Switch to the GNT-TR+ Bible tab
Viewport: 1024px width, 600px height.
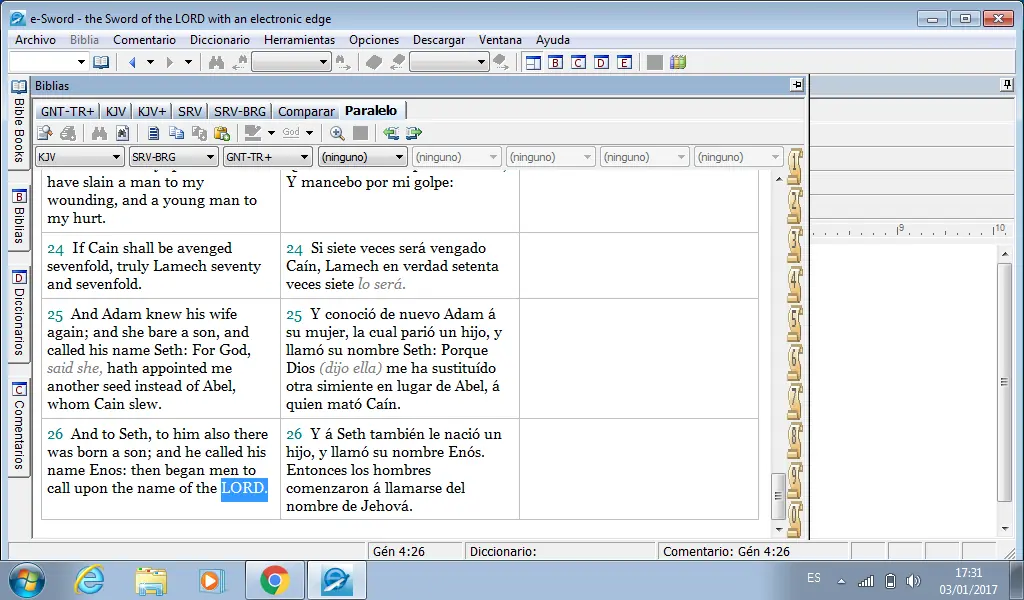(67, 112)
